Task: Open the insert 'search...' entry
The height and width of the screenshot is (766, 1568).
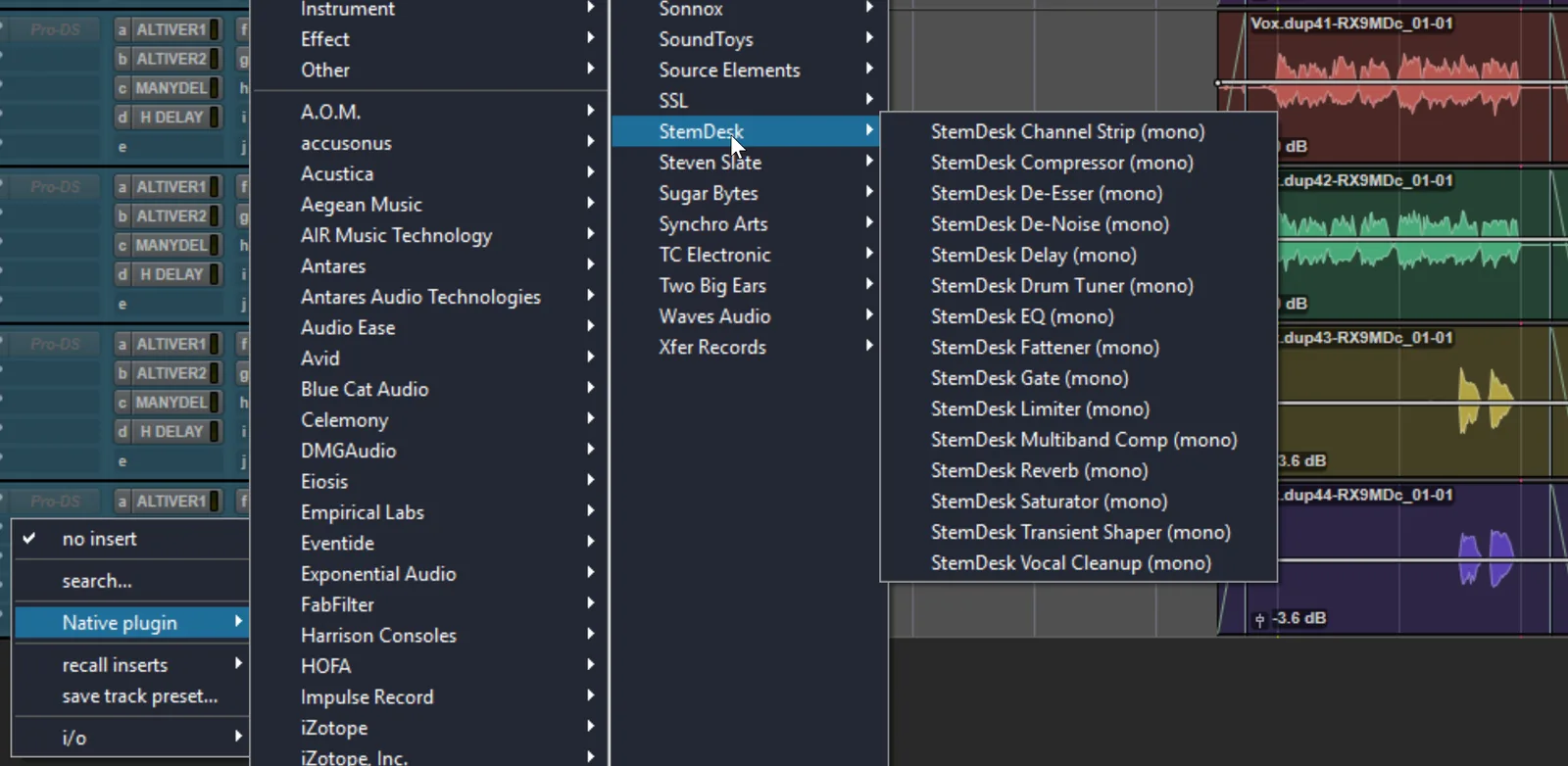Action: tap(131, 581)
